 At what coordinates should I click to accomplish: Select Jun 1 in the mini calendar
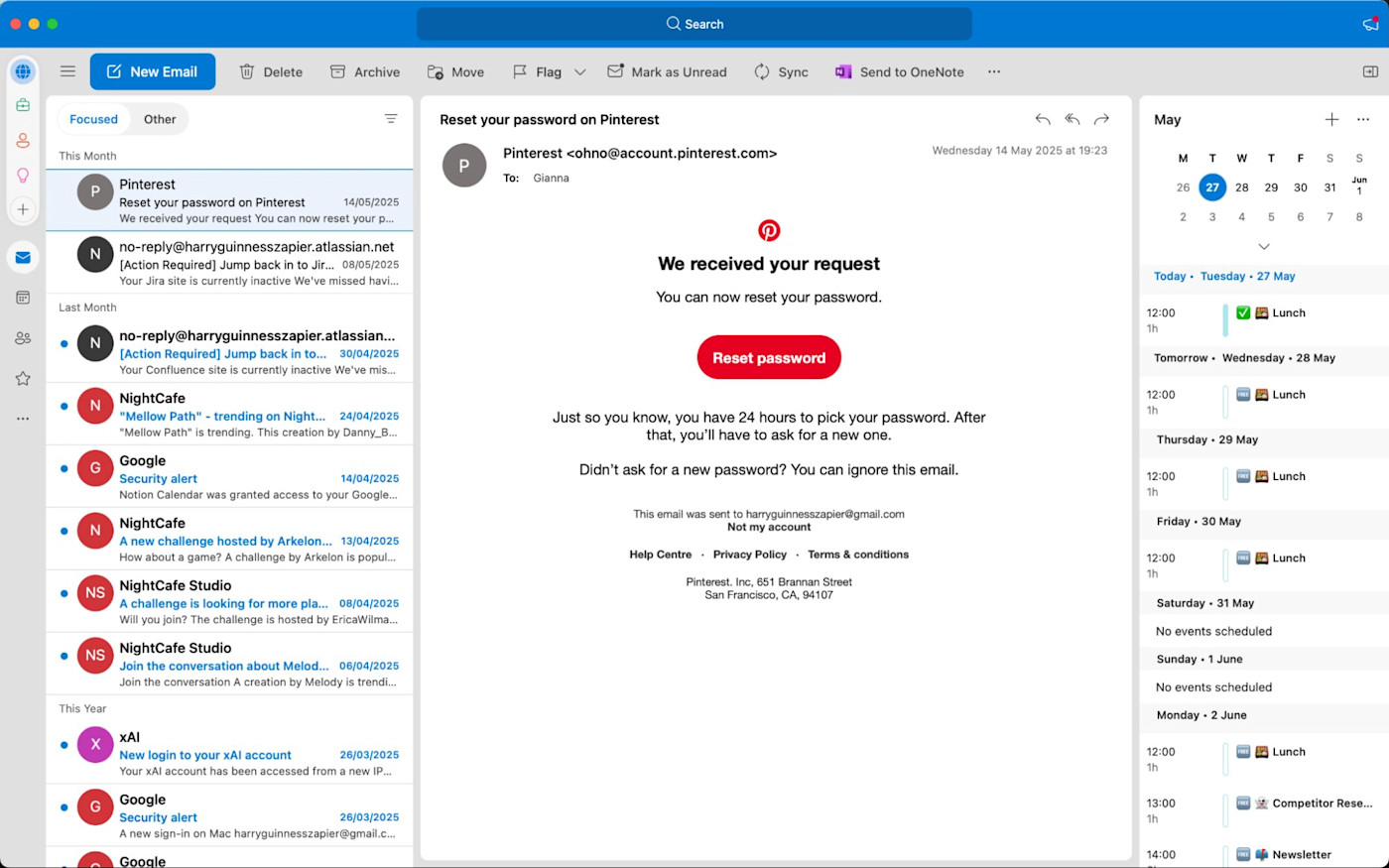click(x=1359, y=186)
